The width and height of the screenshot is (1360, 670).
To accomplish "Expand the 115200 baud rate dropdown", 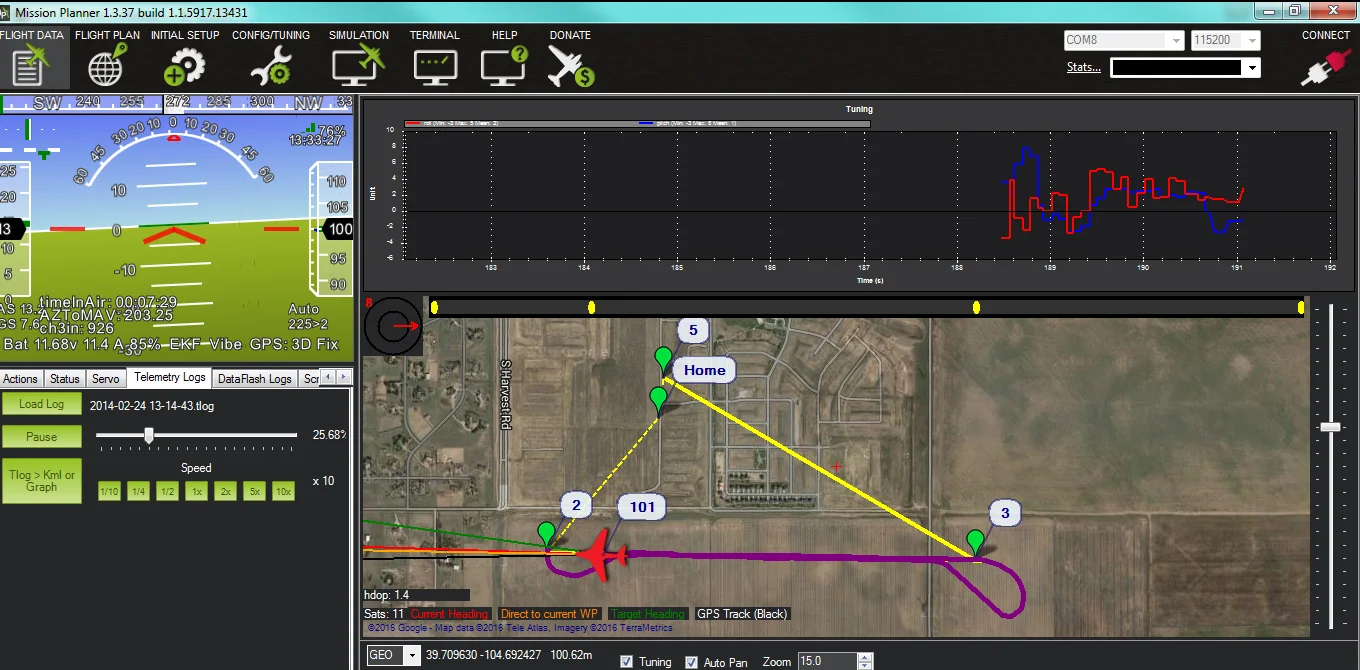I will click(1225, 41).
